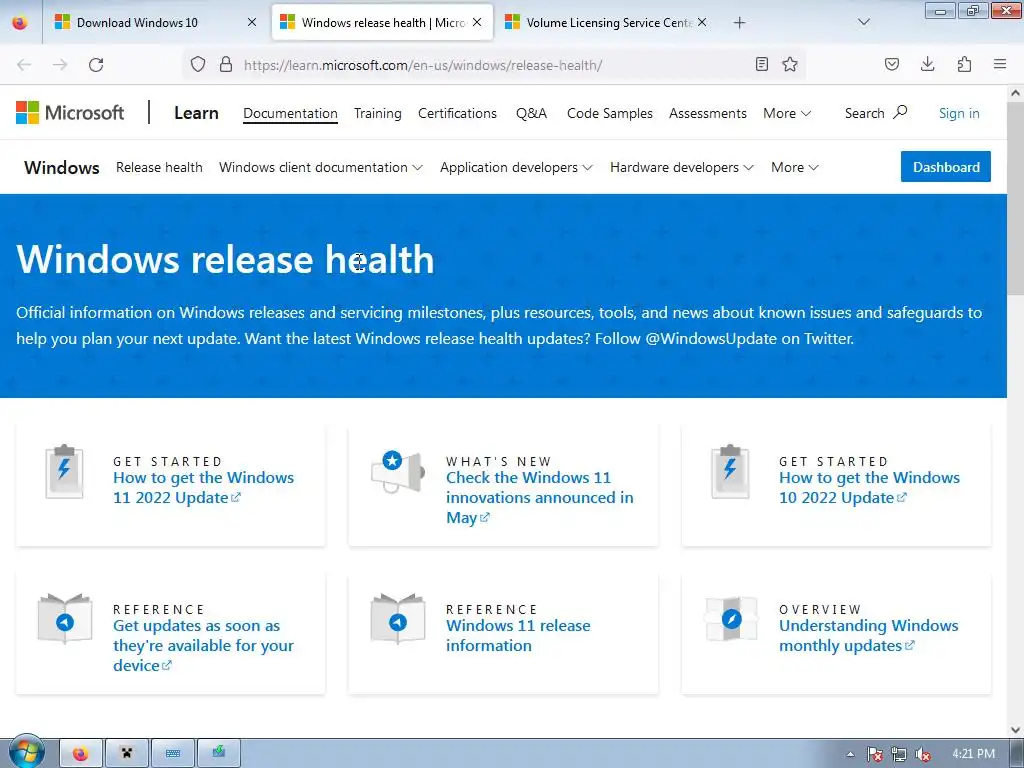Click the book icon beside Windows 11 release information
Image resolution: width=1024 pixels, height=768 pixels.
(398, 619)
